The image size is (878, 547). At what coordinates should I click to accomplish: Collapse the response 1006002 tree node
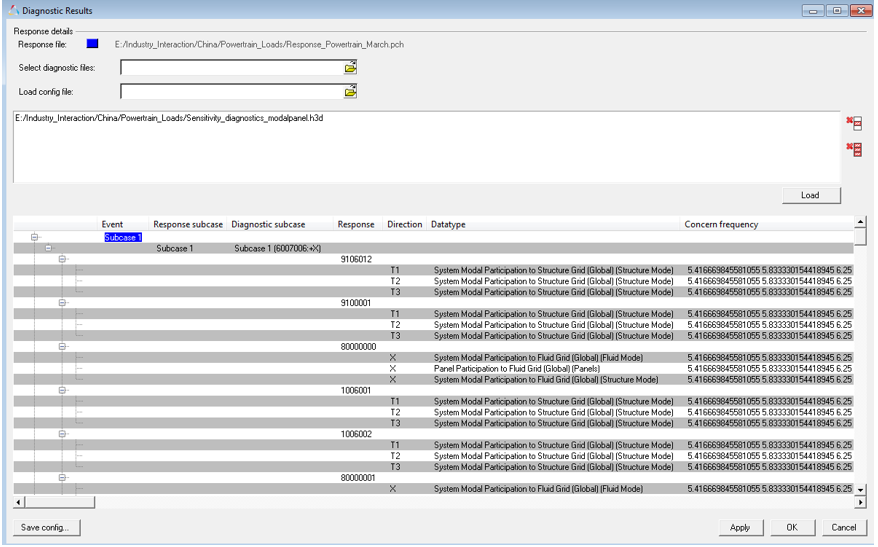[63, 435]
